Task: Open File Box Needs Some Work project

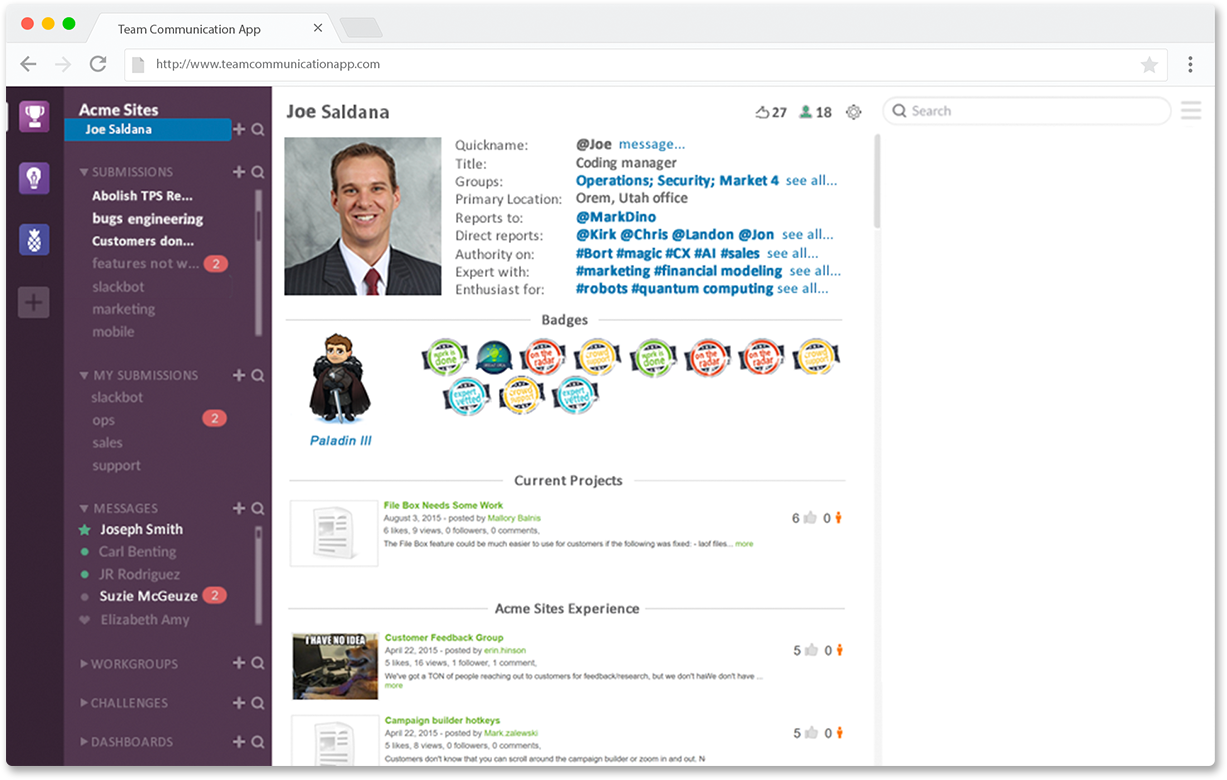Action: pyautogui.click(x=443, y=506)
